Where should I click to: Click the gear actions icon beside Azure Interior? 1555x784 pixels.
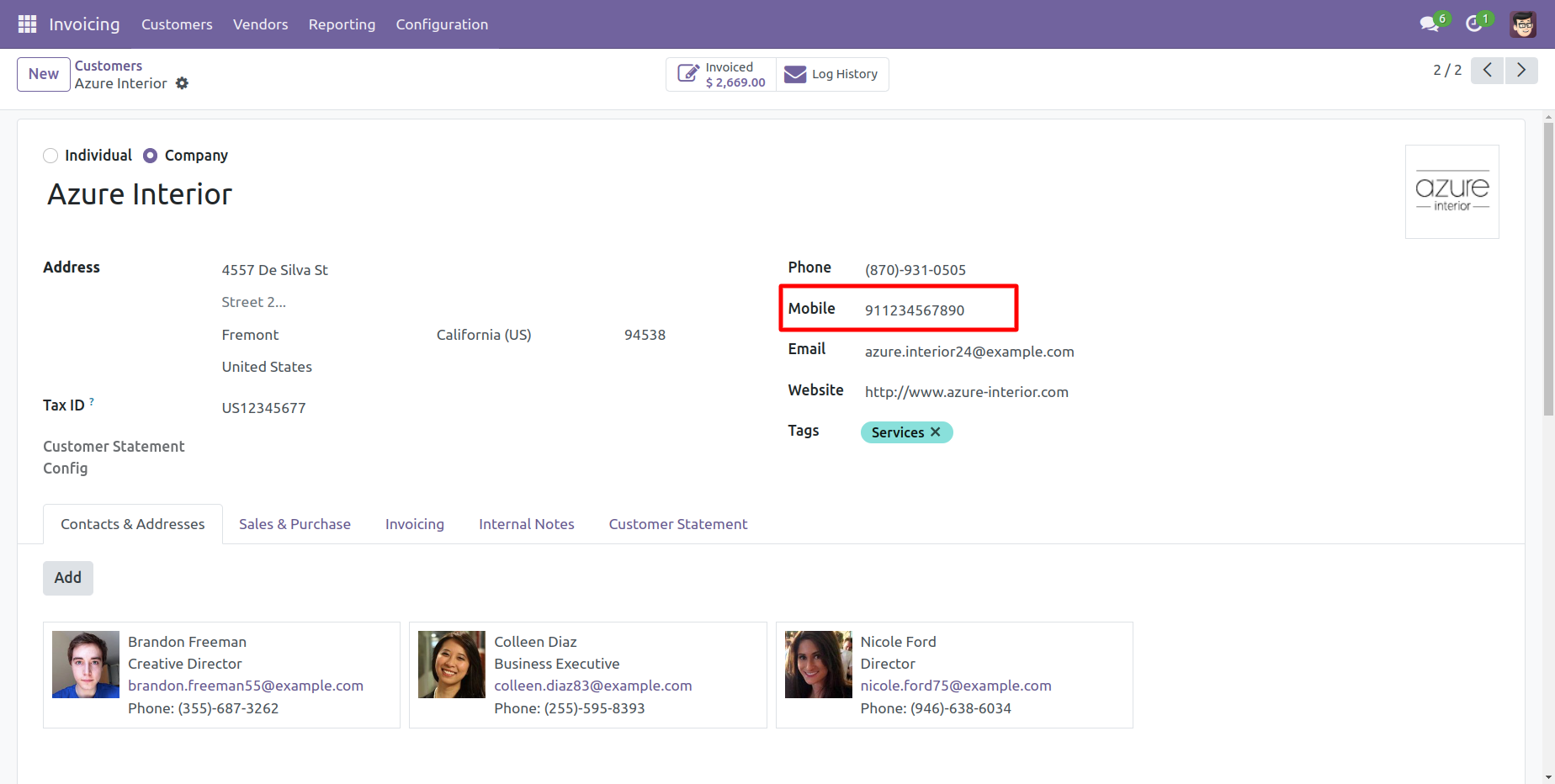pyautogui.click(x=182, y=83)
